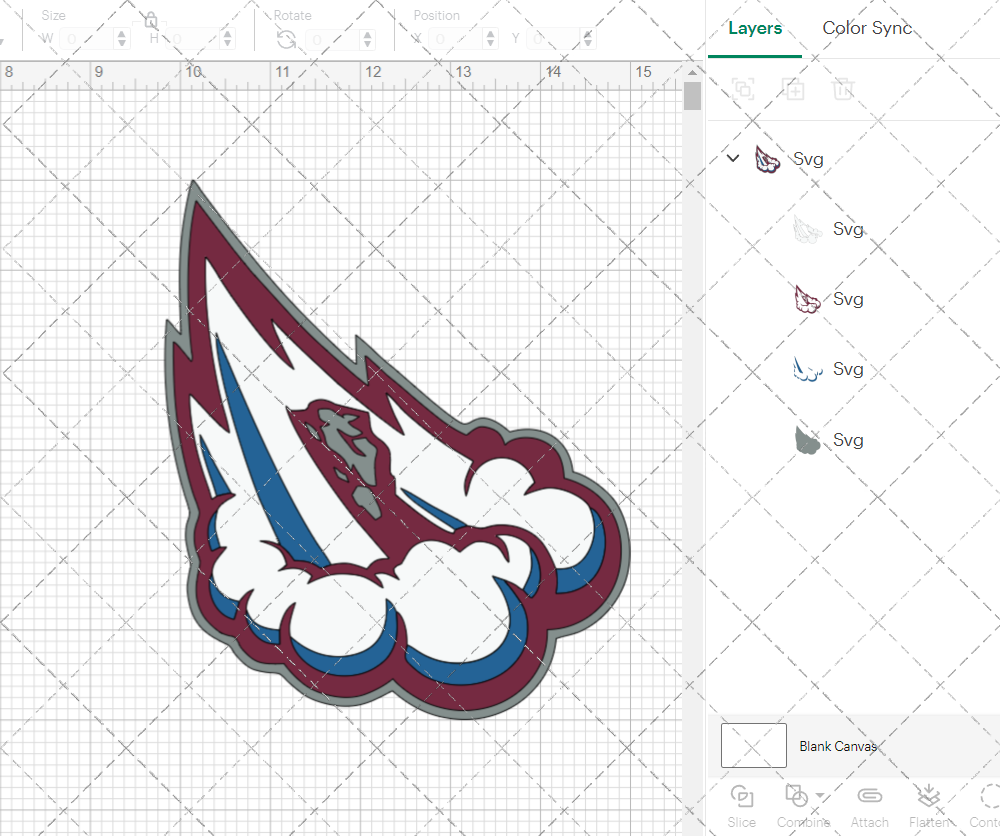This screenshot has width=1000, height=836.
Task: Click the Position X input field
Action: pos(455,39)
